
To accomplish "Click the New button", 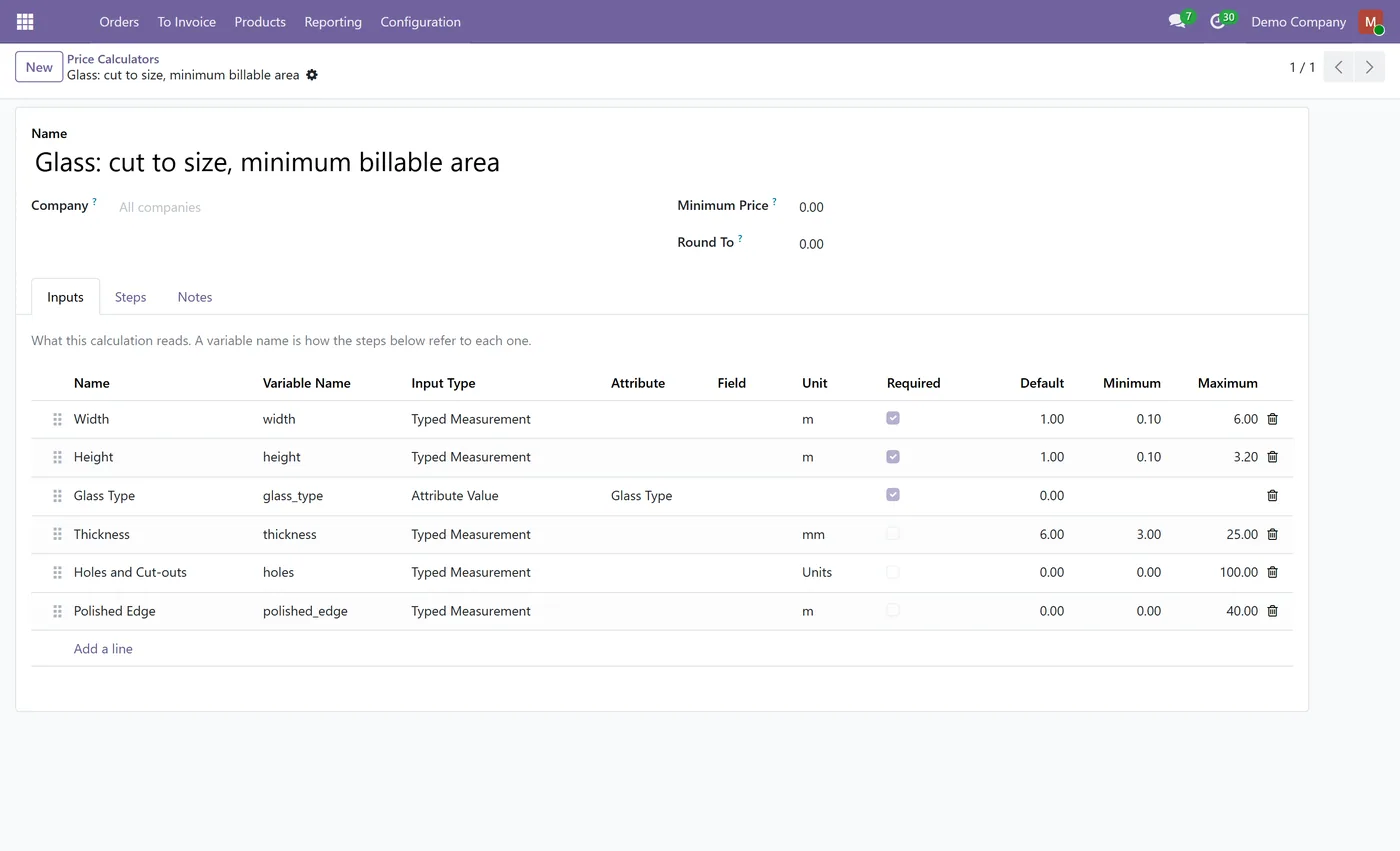I will point(39,67).
